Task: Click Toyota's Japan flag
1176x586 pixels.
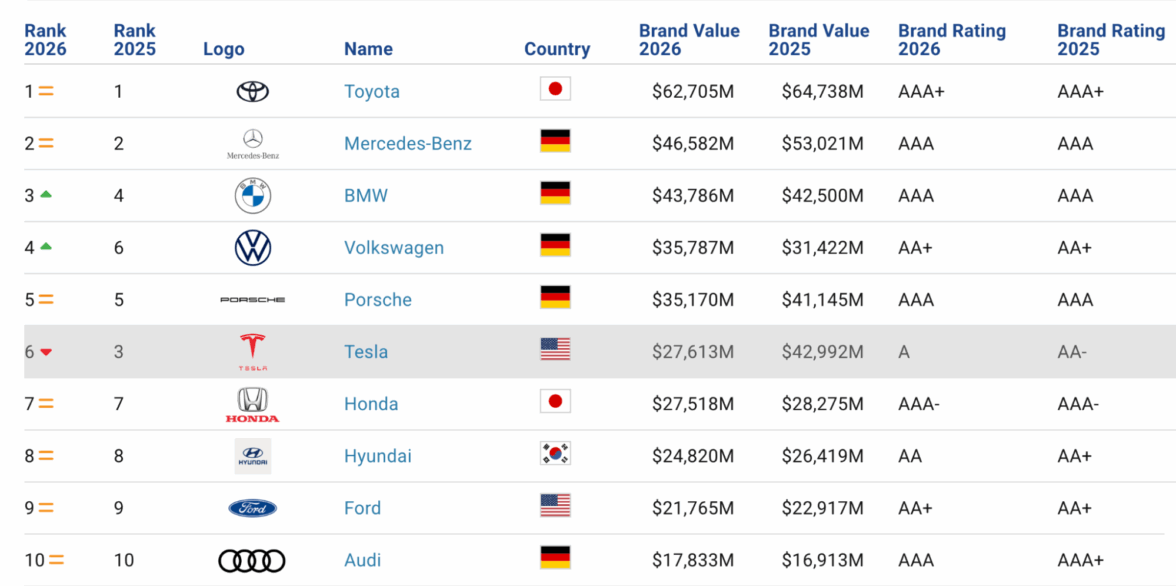Action: tap(555, 89)
